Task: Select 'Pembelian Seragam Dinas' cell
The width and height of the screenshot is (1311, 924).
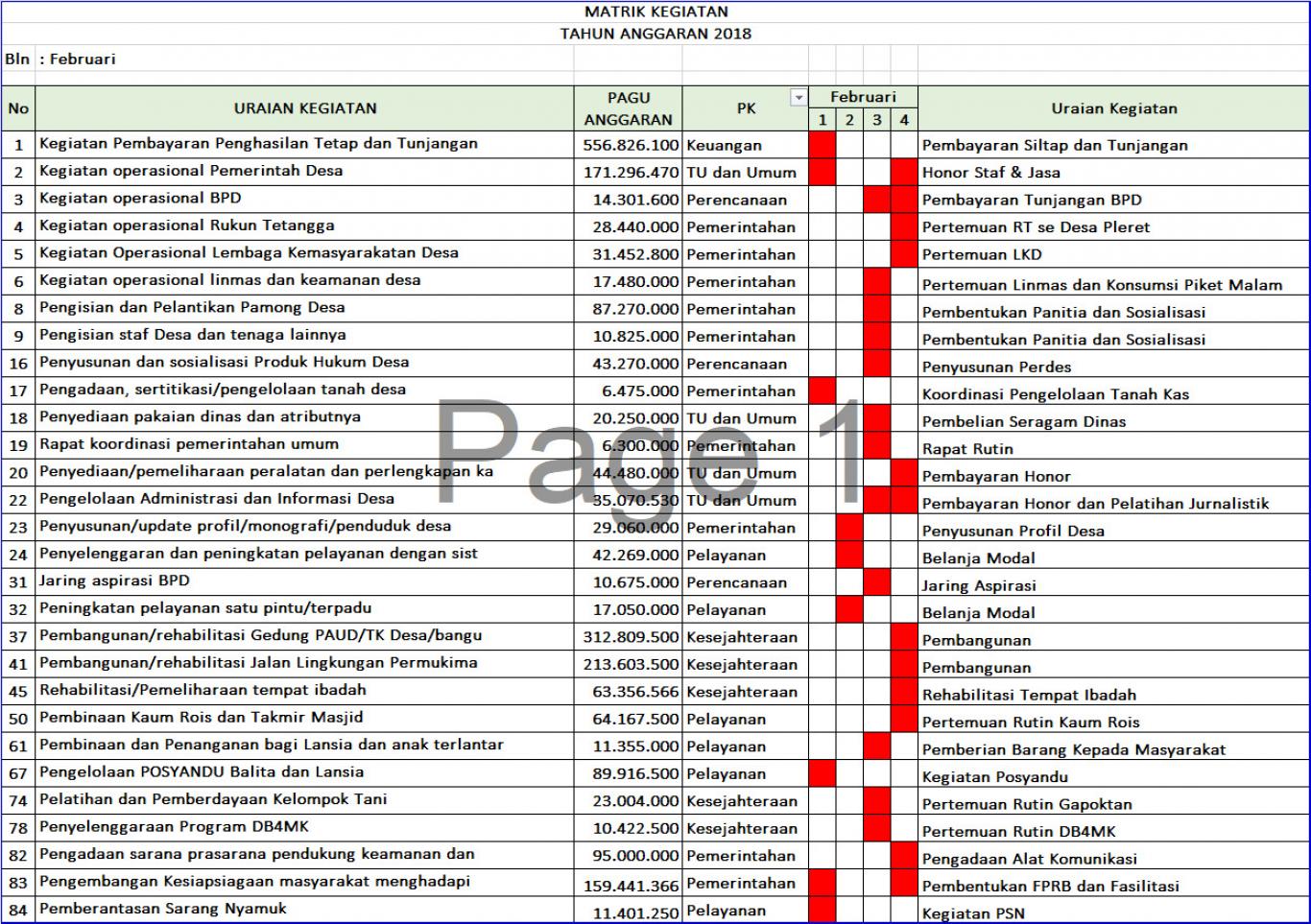Action: pos(1113,421)
